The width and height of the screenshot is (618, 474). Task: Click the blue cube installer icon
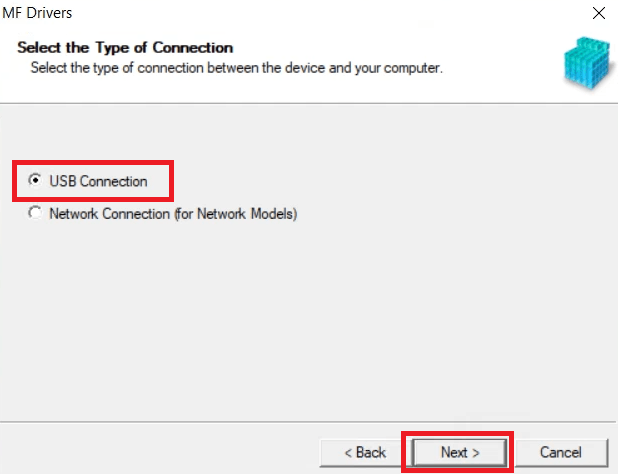pos(589,63)
